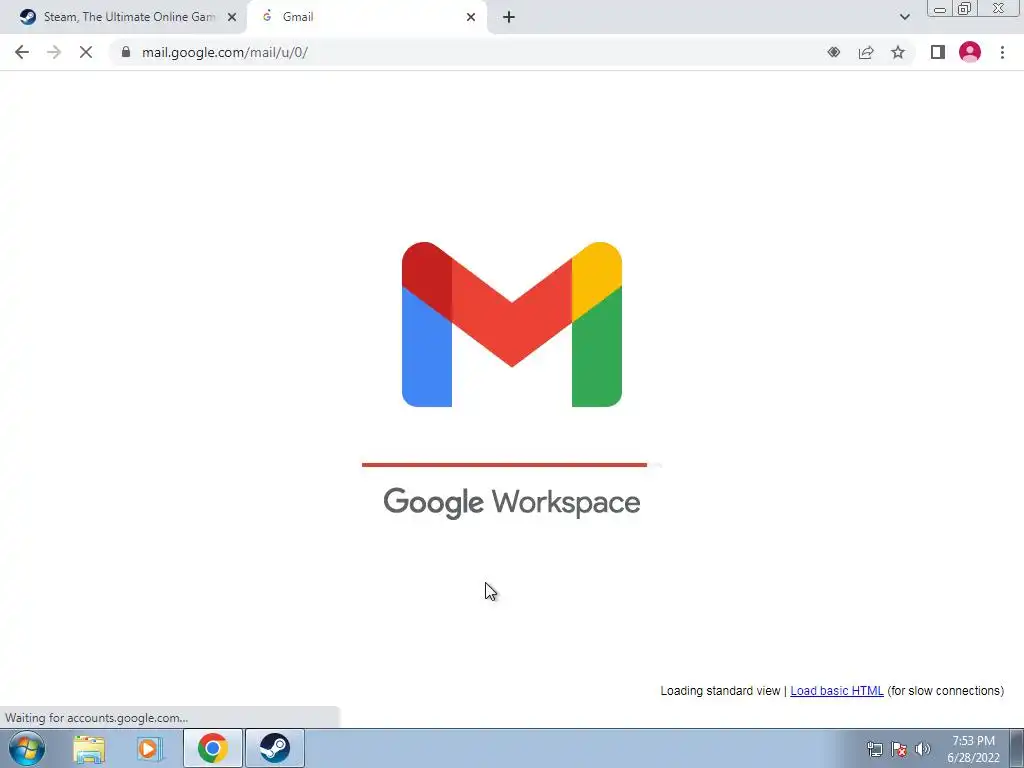The width and height of the screenshot is (1024, 768).
Task: Restore down the Chrome window
Action: (x=965, y=8)
